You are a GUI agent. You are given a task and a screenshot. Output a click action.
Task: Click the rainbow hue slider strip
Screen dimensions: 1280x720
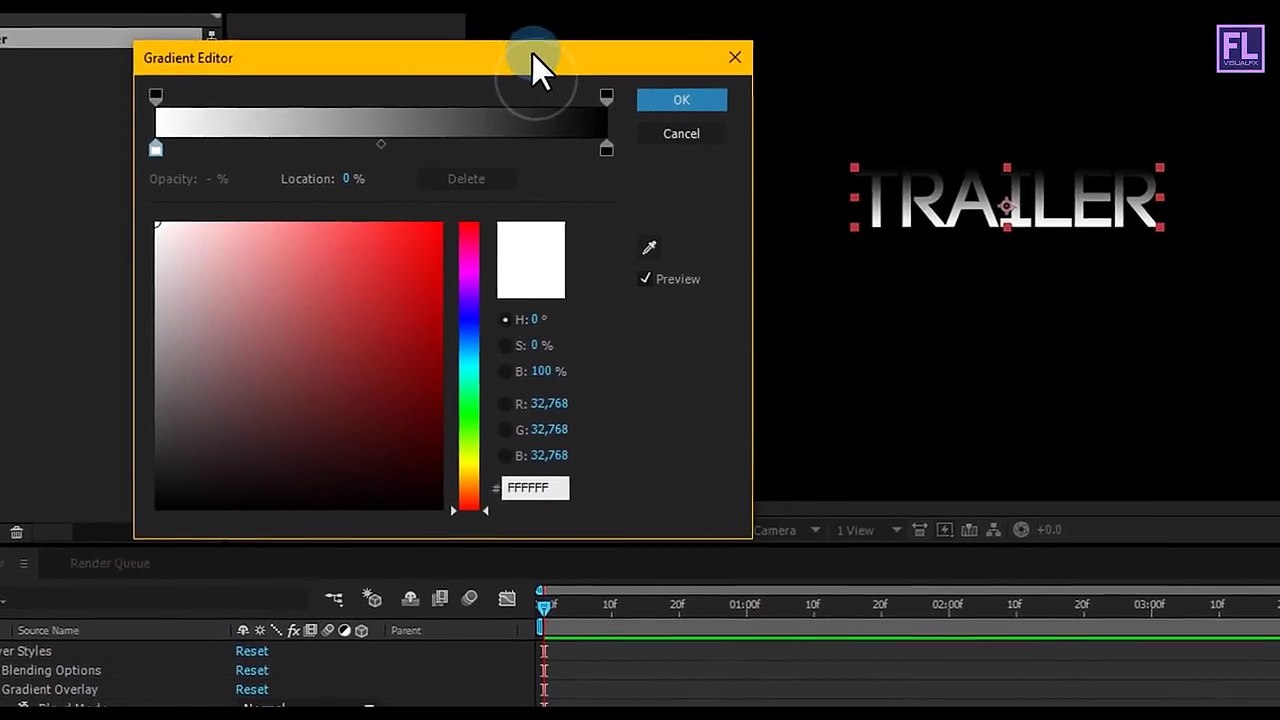coord(469,366)
